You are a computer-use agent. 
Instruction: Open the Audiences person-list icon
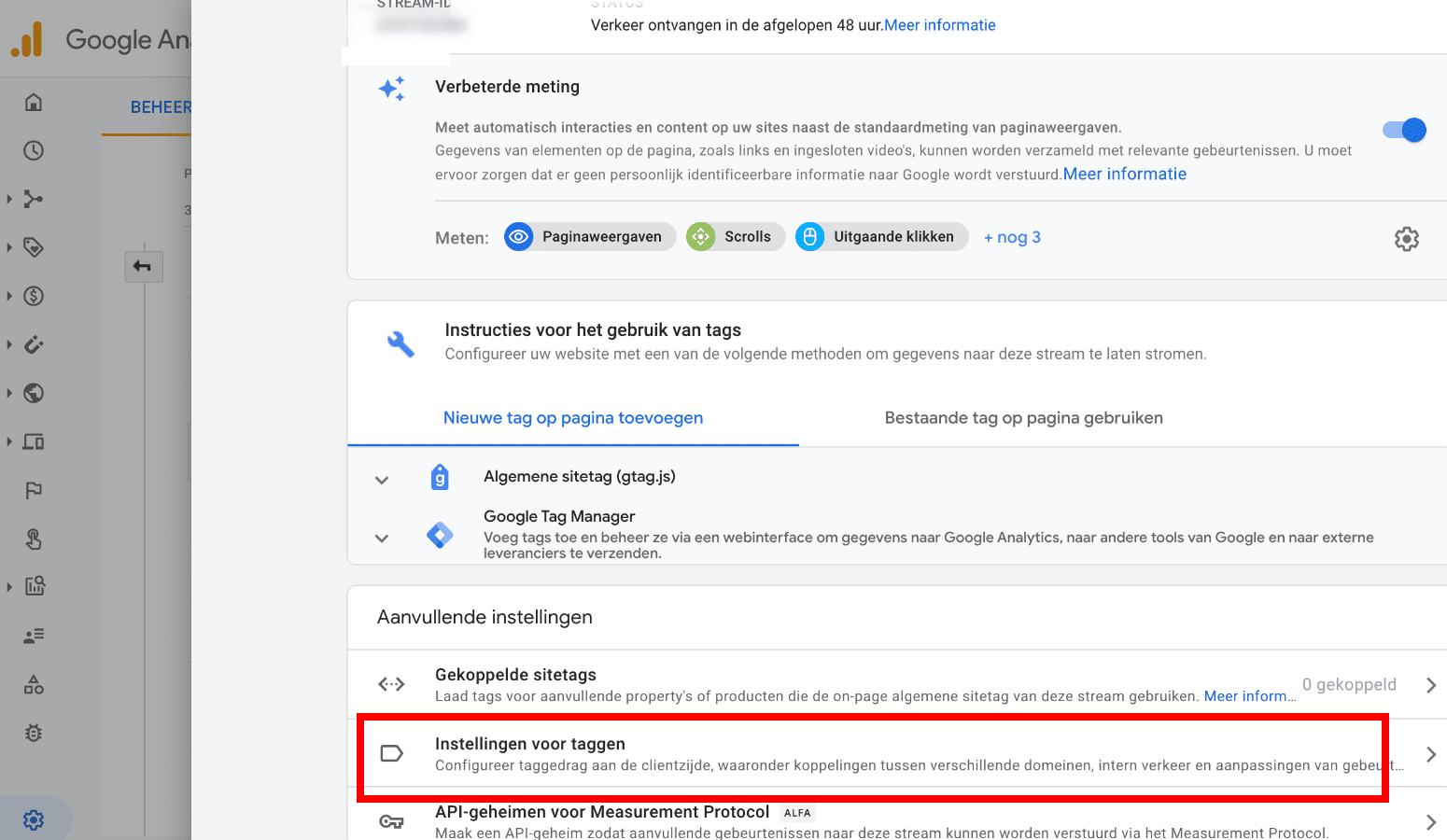34,636
